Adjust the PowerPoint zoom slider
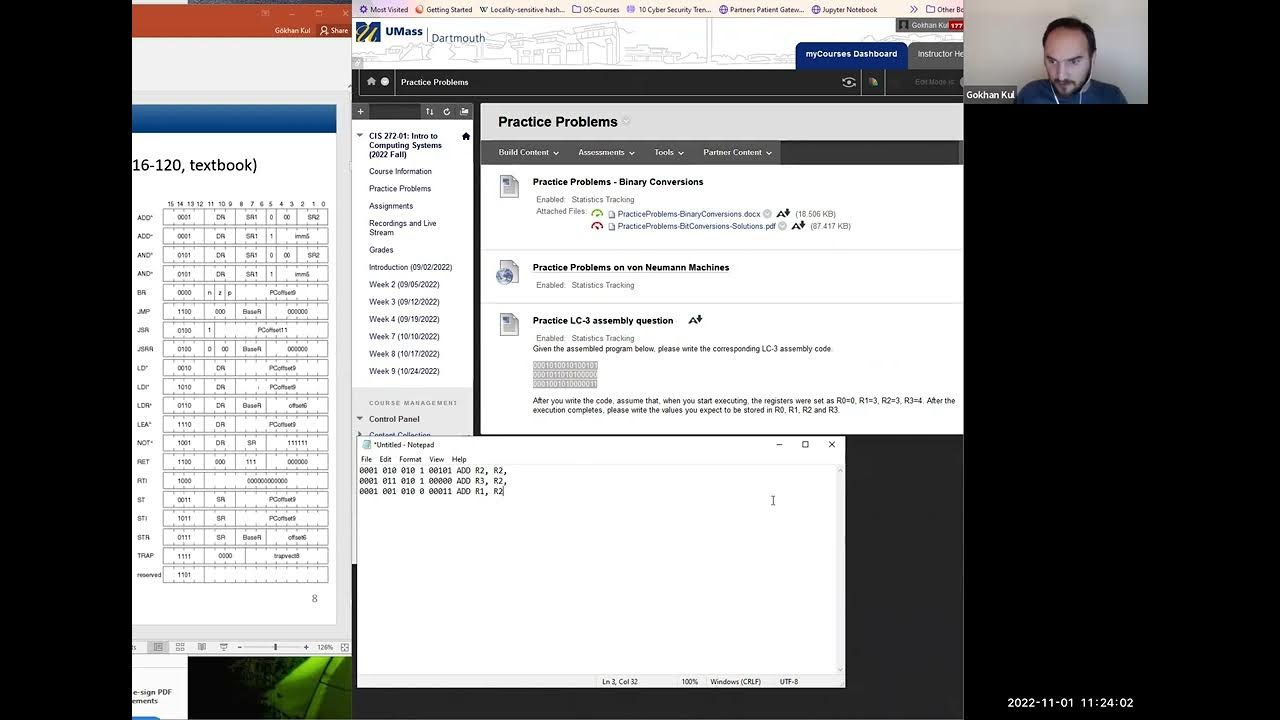This screenshot has width=1280, height=720. (275, 647)
